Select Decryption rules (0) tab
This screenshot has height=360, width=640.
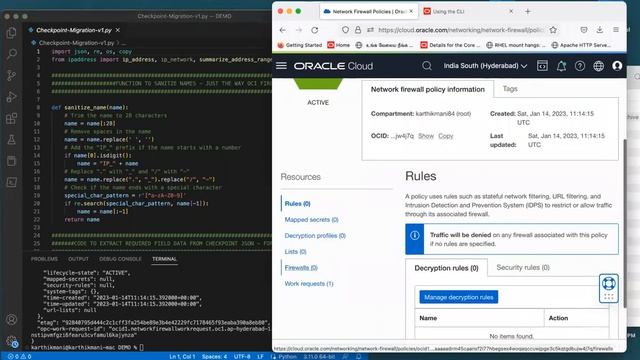446,268
